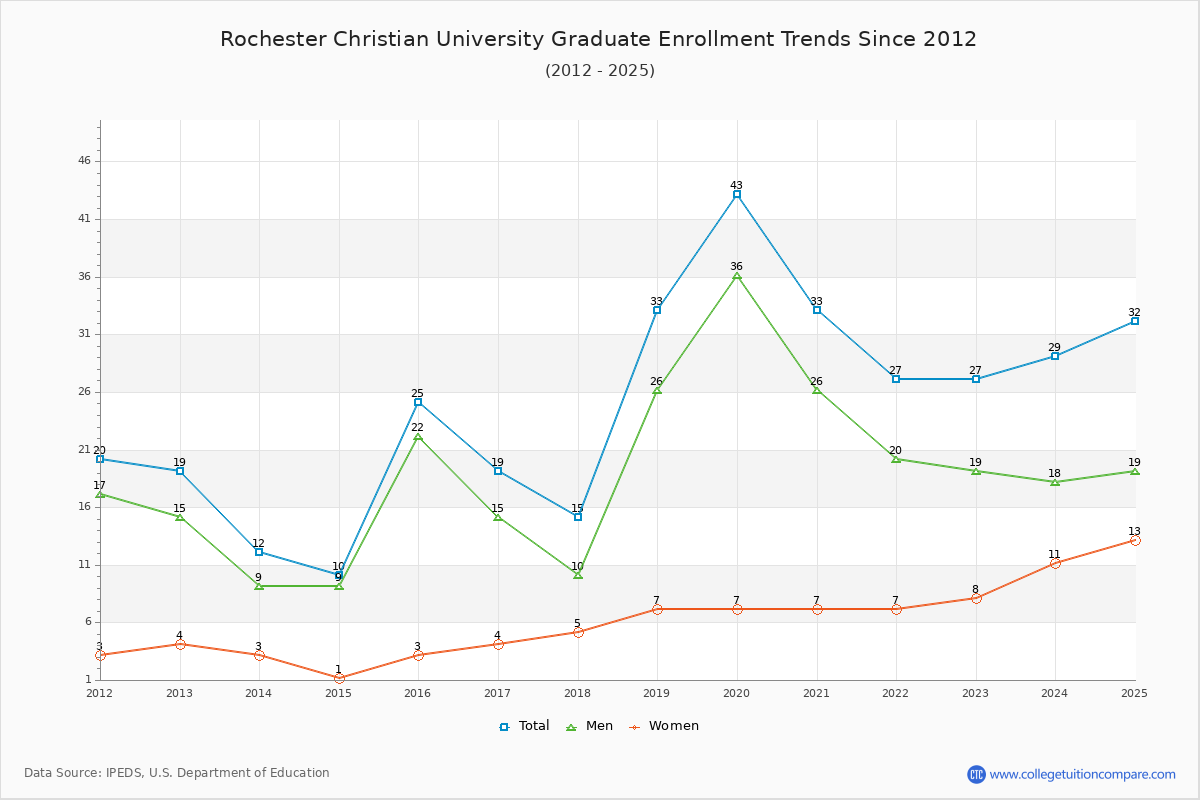
Task: Click the Men data point 22 in 2016
Action: [x=418, y=436]
